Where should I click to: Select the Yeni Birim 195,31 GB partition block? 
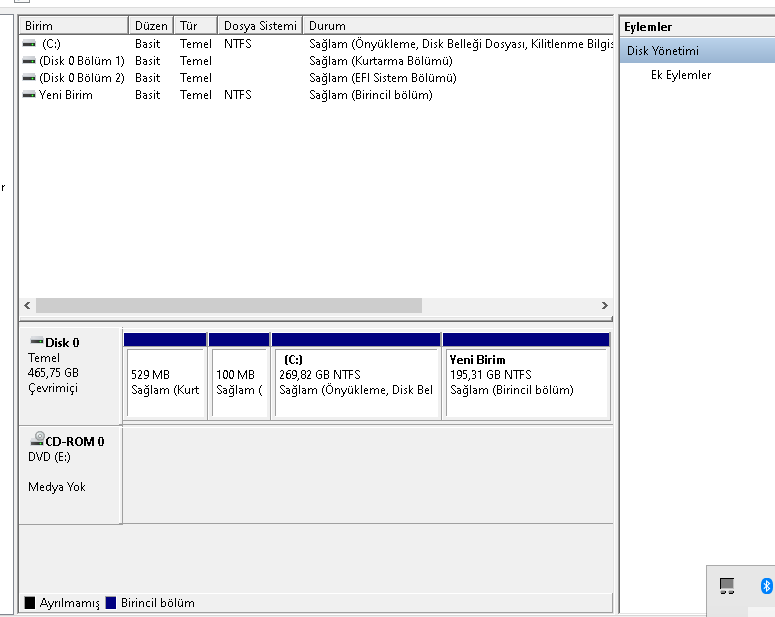point(526,376)
